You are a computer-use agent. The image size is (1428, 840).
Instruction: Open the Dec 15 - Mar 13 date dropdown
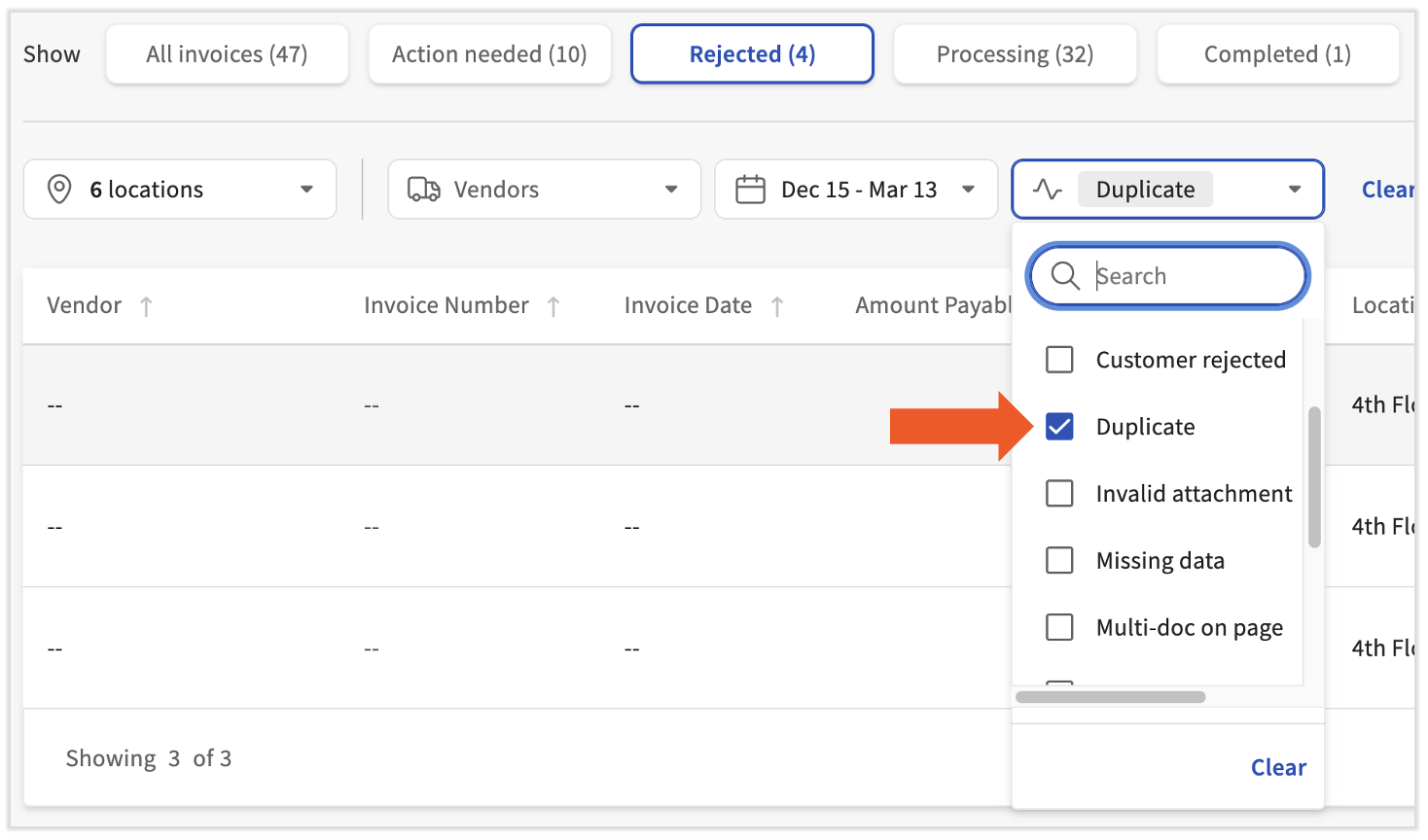[968, 190]
